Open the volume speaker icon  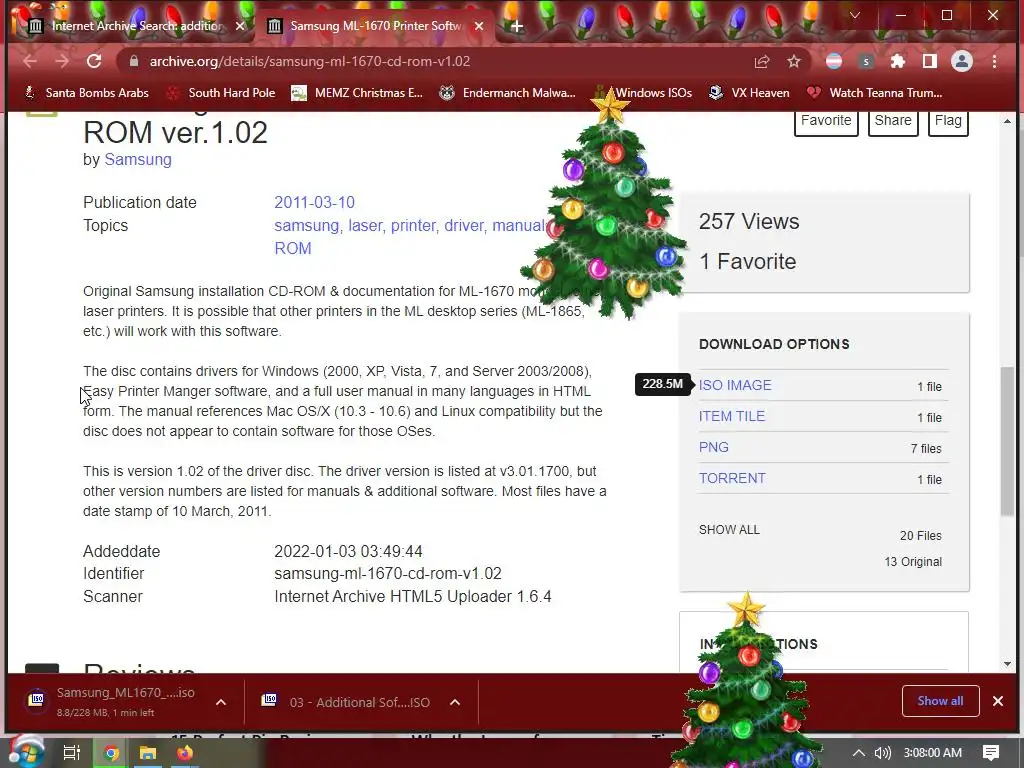(x=882, y=753)
